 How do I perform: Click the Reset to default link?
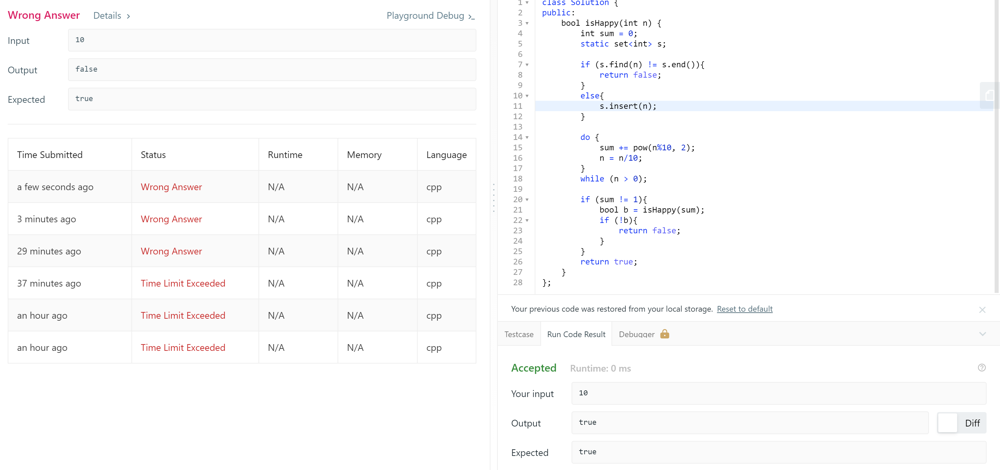(x=744, y=309)
